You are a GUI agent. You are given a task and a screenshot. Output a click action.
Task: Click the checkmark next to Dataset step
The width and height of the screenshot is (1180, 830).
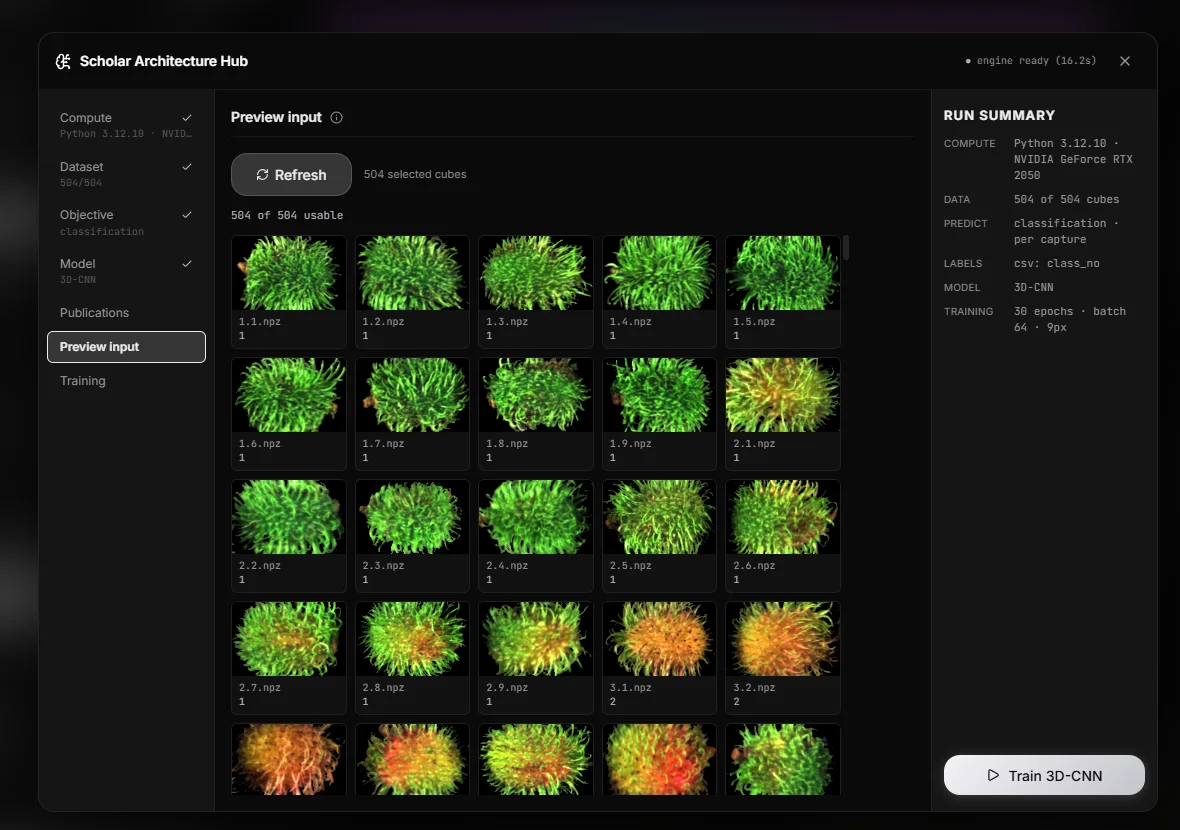187,166
